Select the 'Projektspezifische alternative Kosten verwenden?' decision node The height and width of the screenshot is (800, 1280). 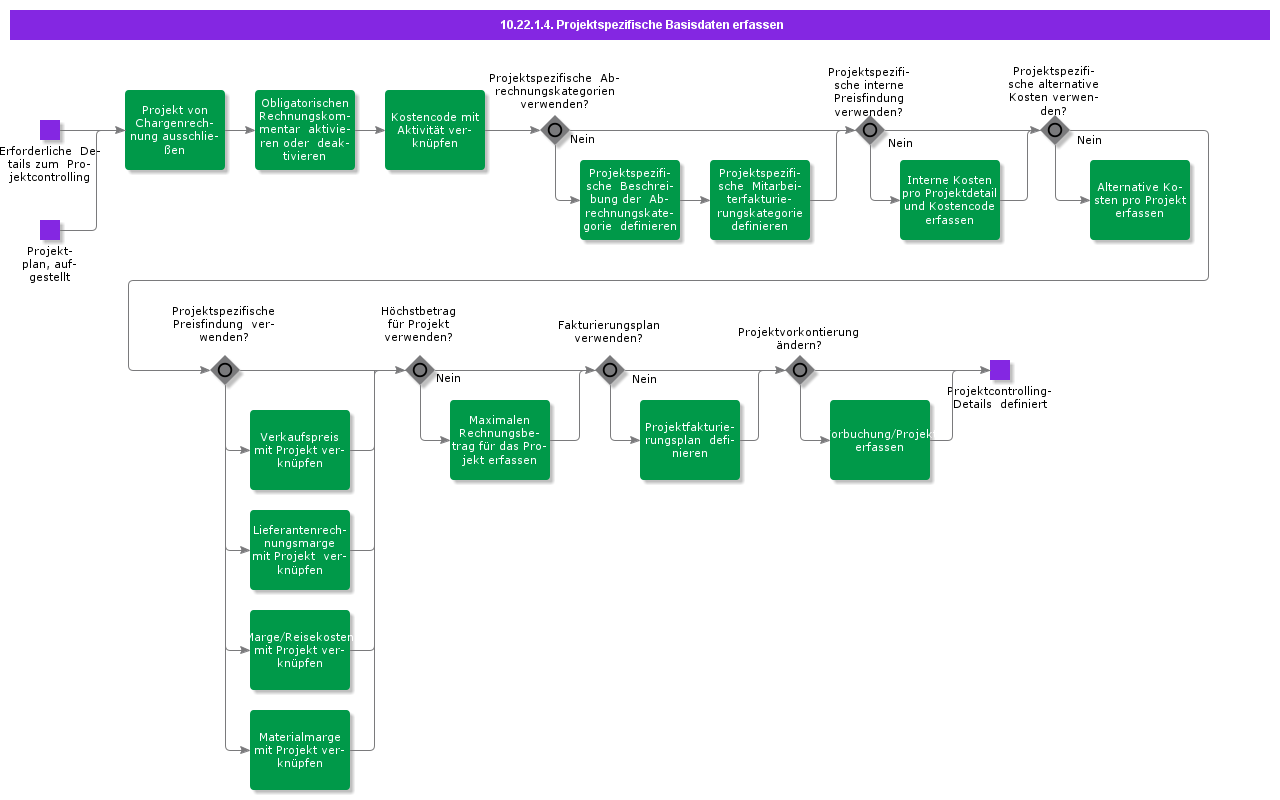coord(1055,130)
